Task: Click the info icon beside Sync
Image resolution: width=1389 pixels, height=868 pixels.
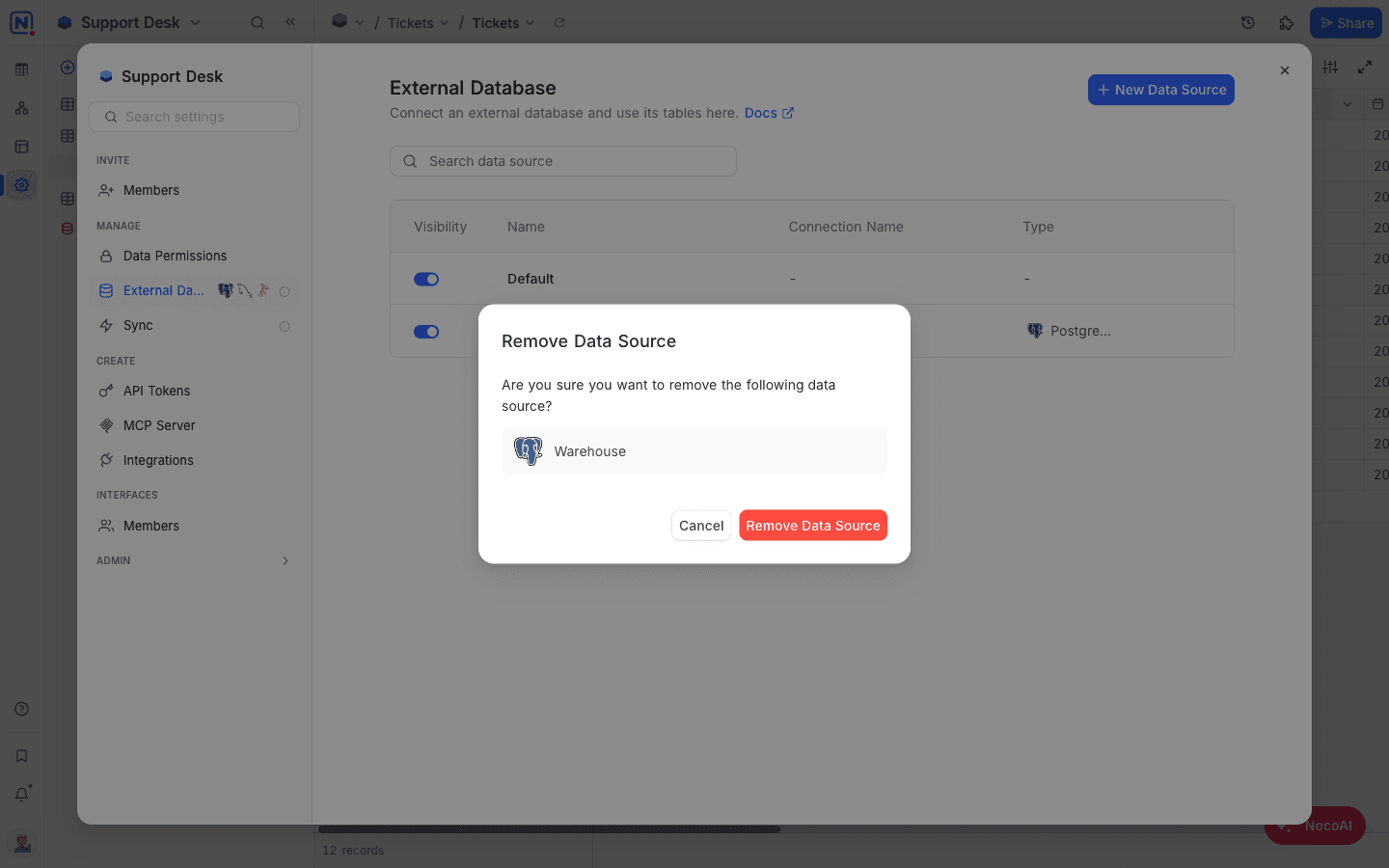Action: click(285, 326)
